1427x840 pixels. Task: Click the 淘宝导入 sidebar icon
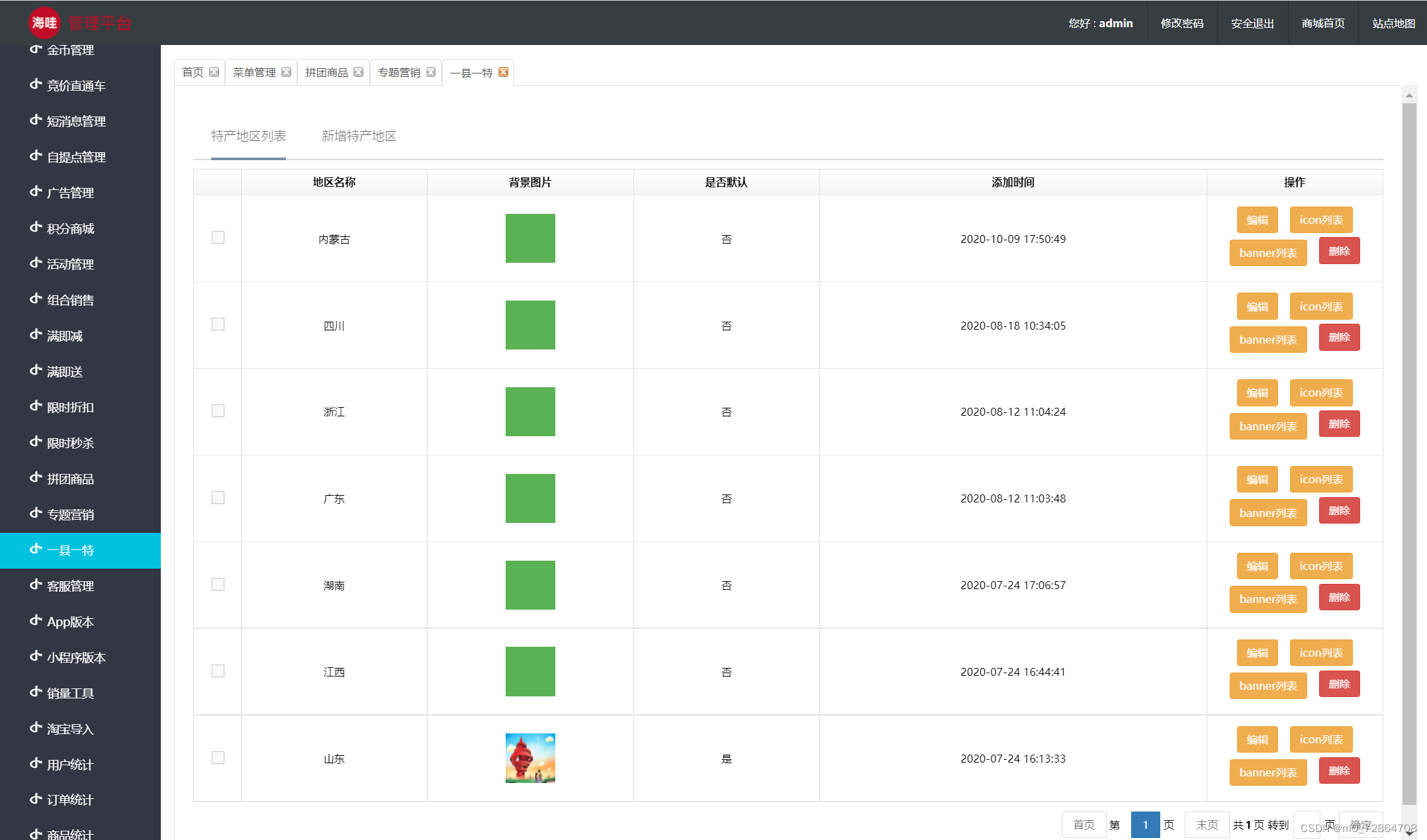click(36, 728)
